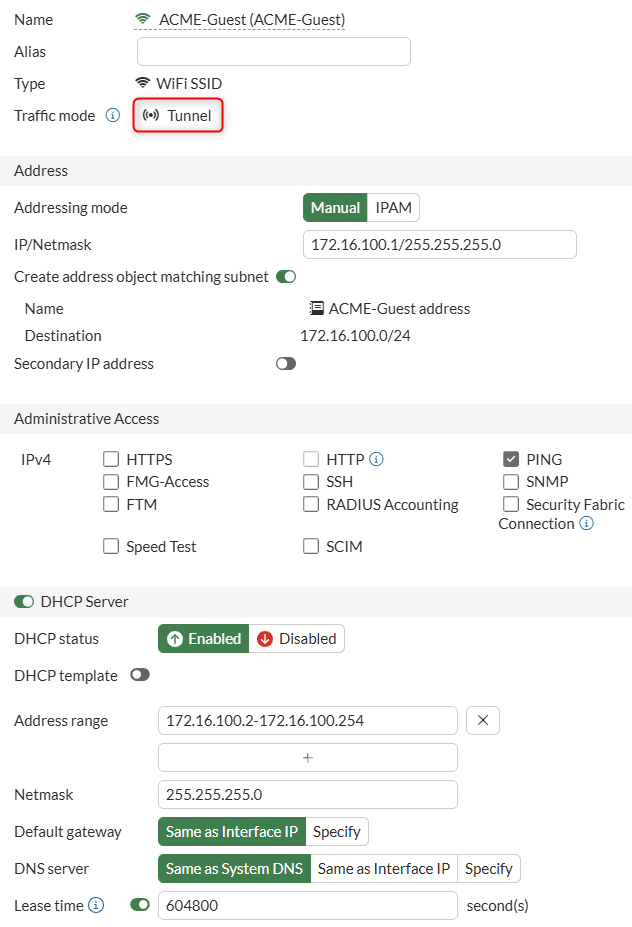This screenshot has height=927, width=632.
Task: Select IPAM addressing mode
Action: [393, 208]
